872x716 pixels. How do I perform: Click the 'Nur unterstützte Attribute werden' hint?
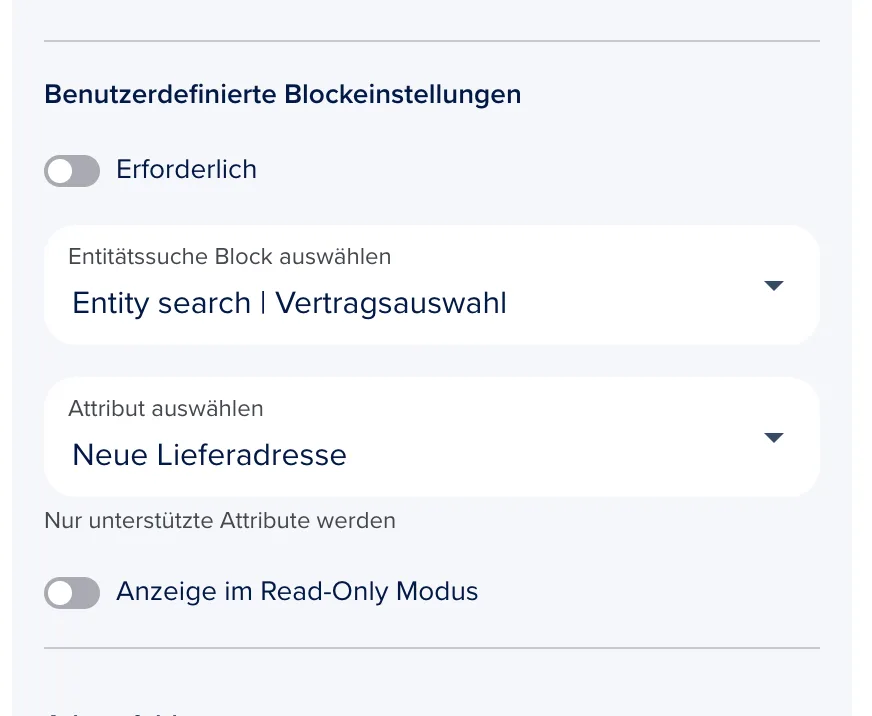[220, 521]
